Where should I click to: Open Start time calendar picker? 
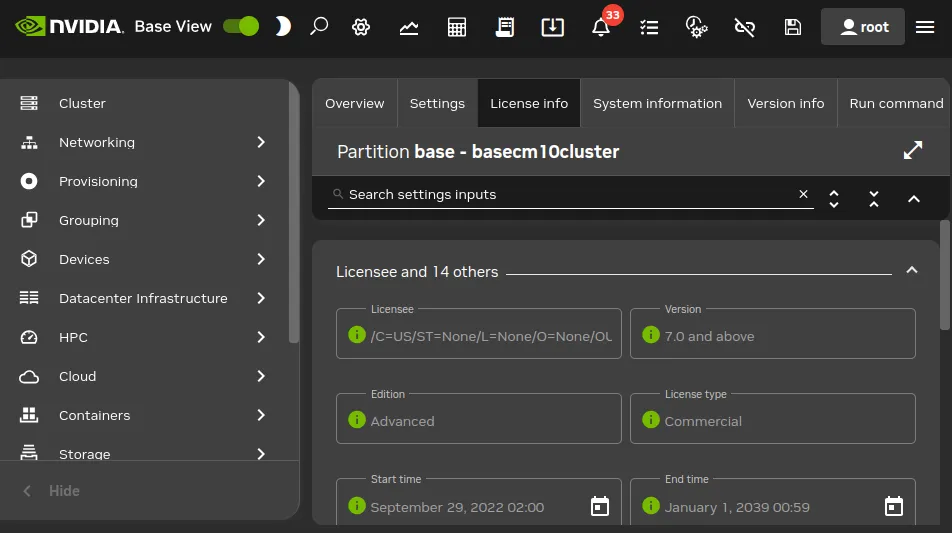coord(600,506)
